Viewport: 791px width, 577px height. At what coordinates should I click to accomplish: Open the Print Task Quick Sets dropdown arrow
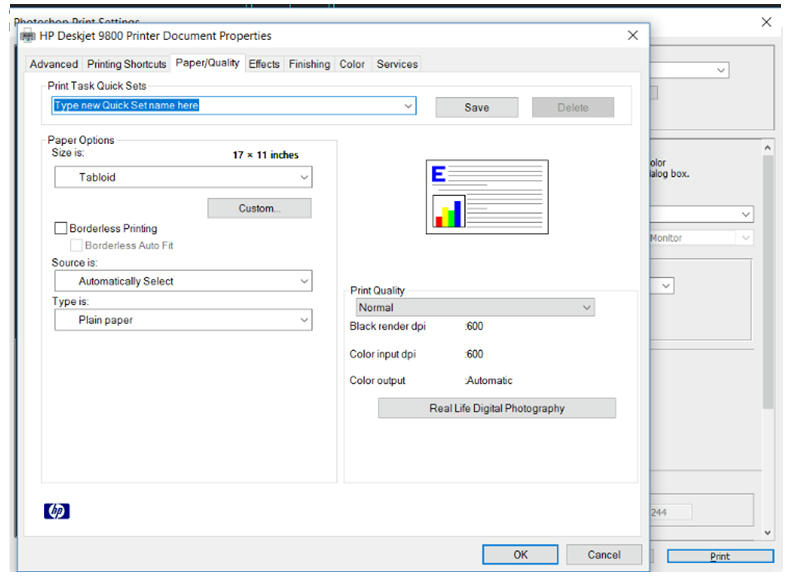408,106
